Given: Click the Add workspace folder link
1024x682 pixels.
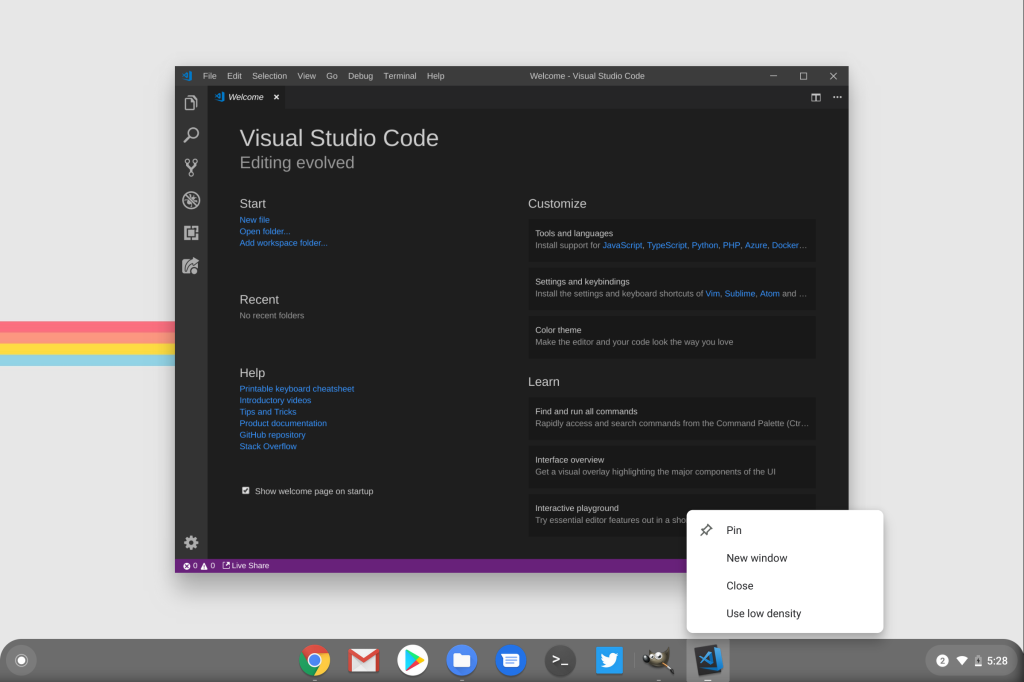Looking at the screenshot, I should (282, 242).
